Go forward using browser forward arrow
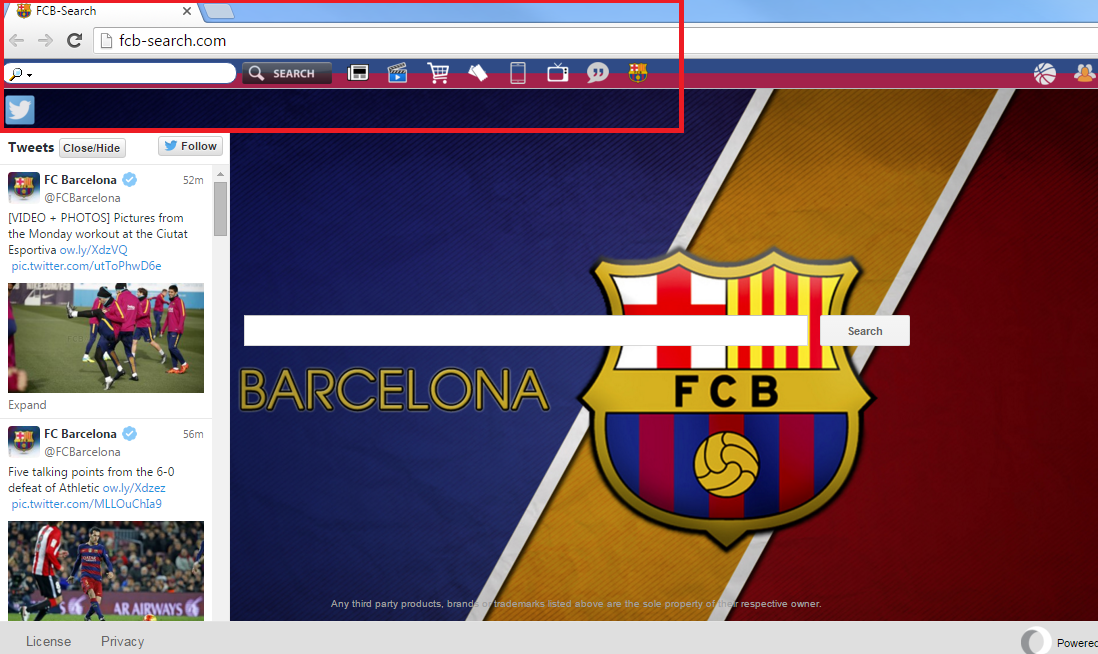Image resolution: width=1098 pixels, height=654 pixels. click(x=46, y=41)
